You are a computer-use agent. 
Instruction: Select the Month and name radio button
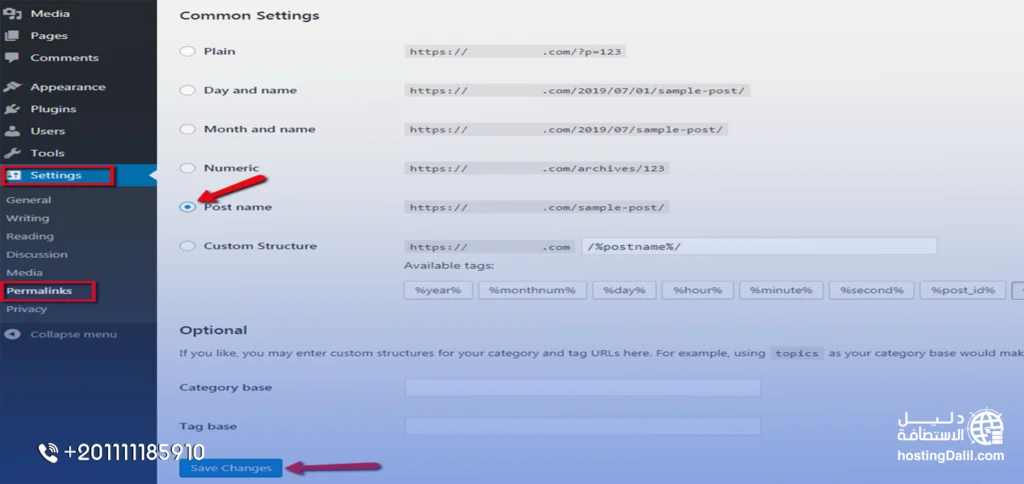coord(187,129)
